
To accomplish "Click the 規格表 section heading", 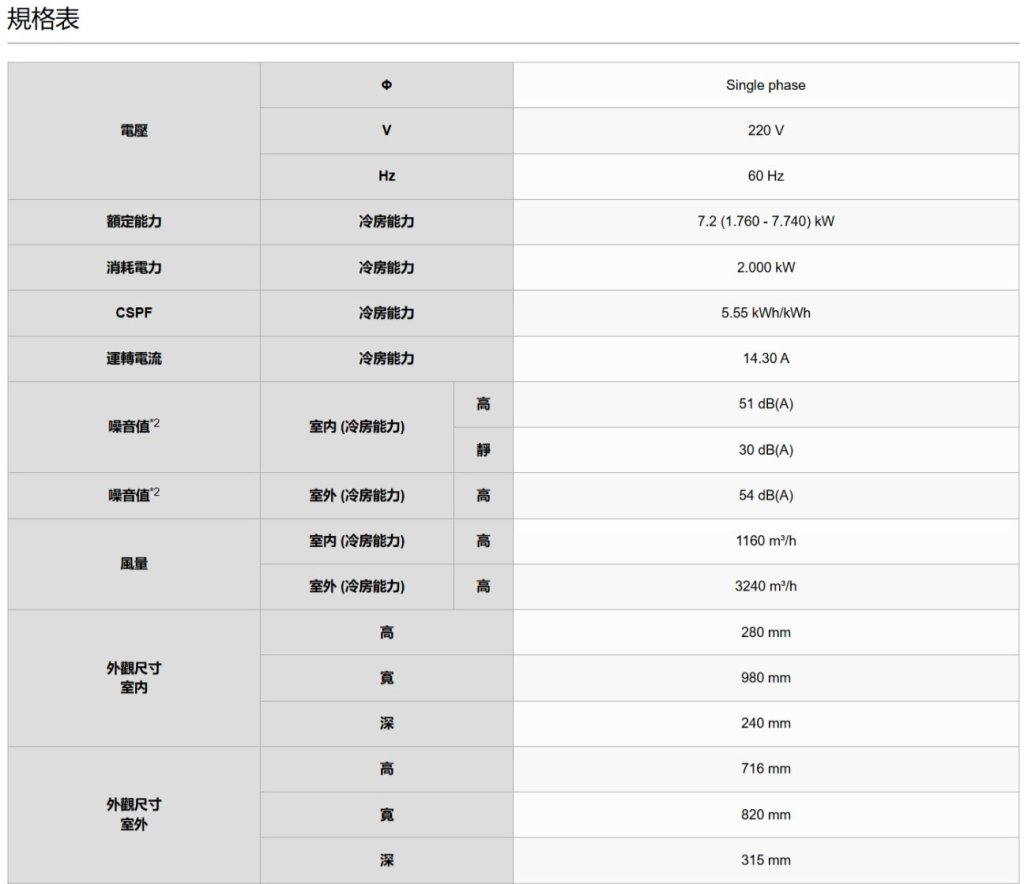I will tap(43, 19).
